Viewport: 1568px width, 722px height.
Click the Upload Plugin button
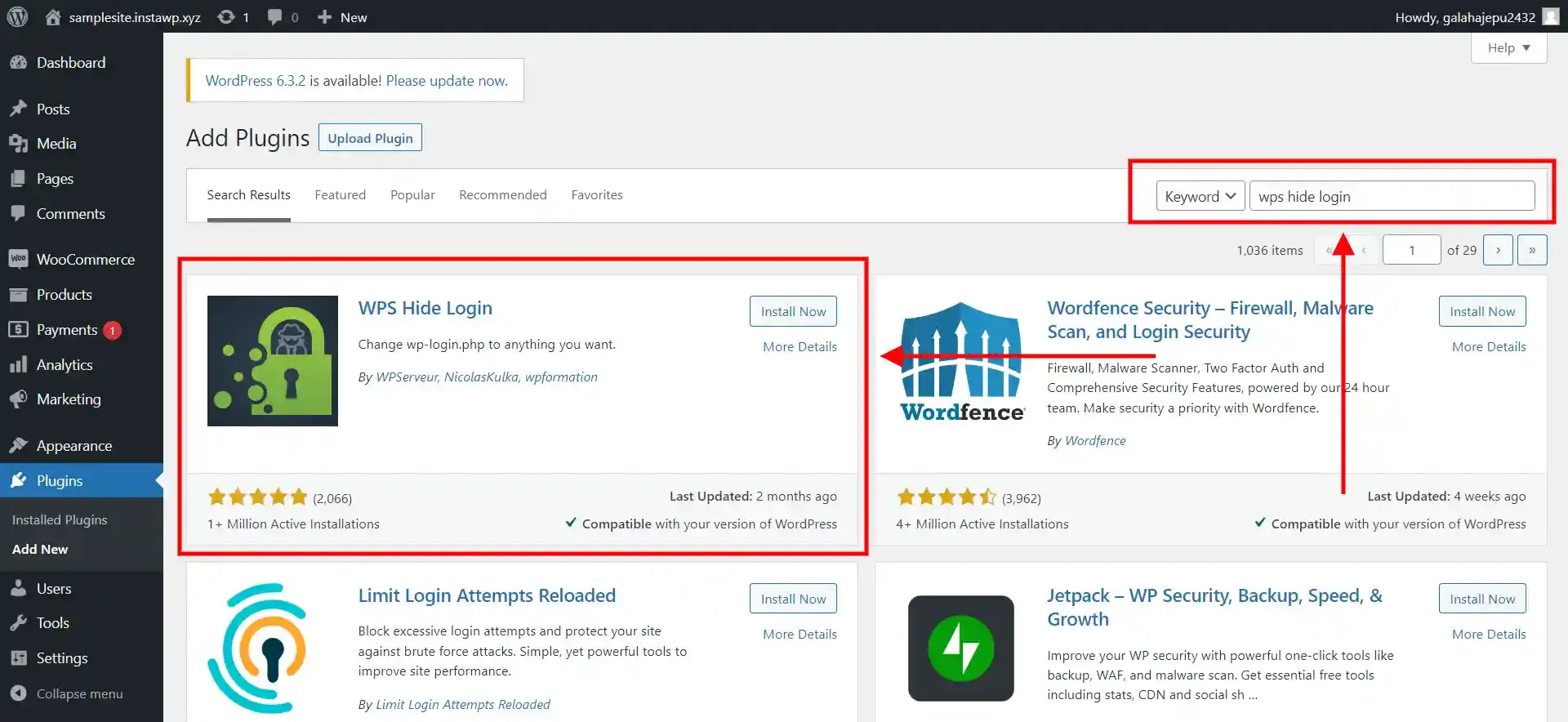[x=370, y=138]
